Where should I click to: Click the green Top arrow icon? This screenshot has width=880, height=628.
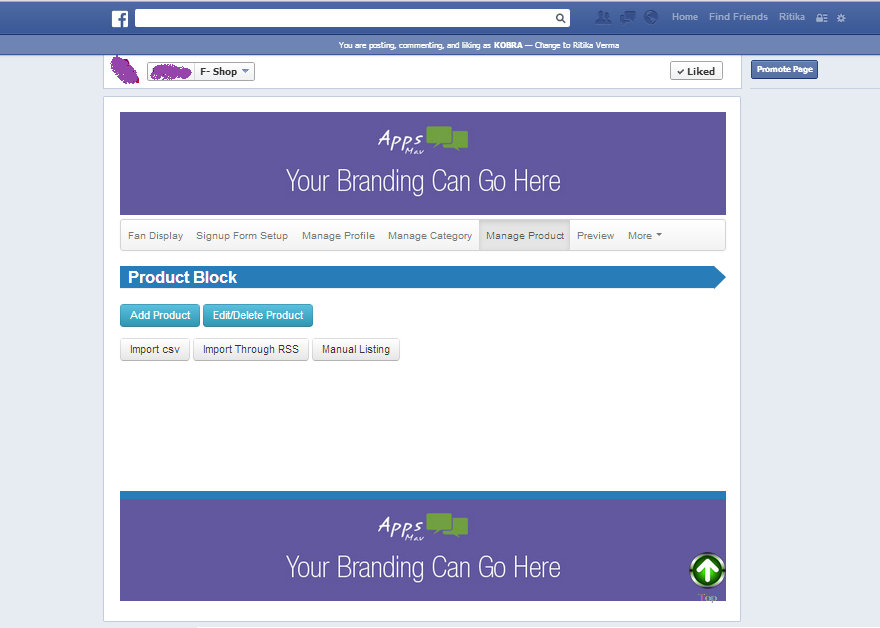[707, 571]
